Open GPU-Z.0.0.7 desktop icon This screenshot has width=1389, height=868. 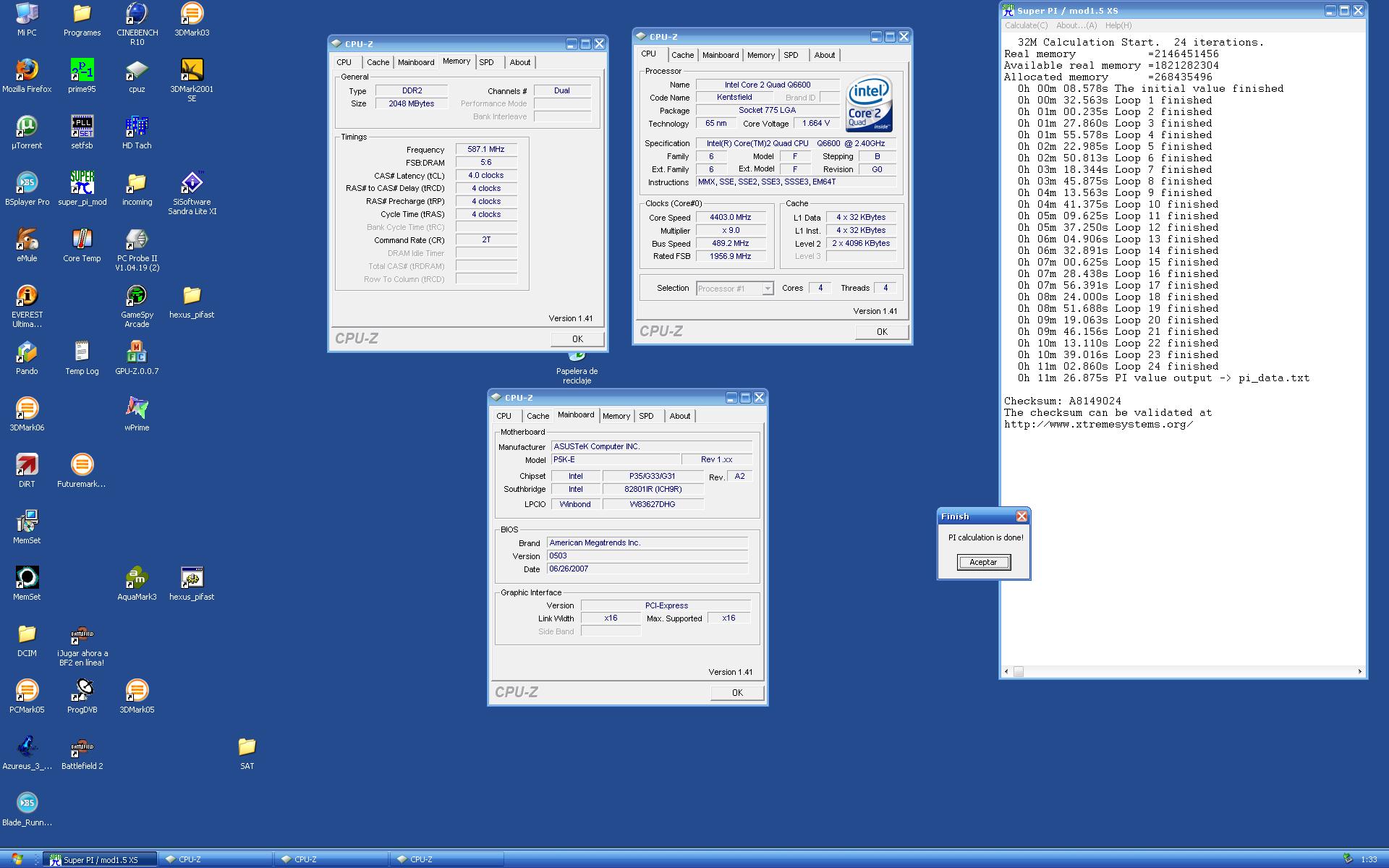137,352
